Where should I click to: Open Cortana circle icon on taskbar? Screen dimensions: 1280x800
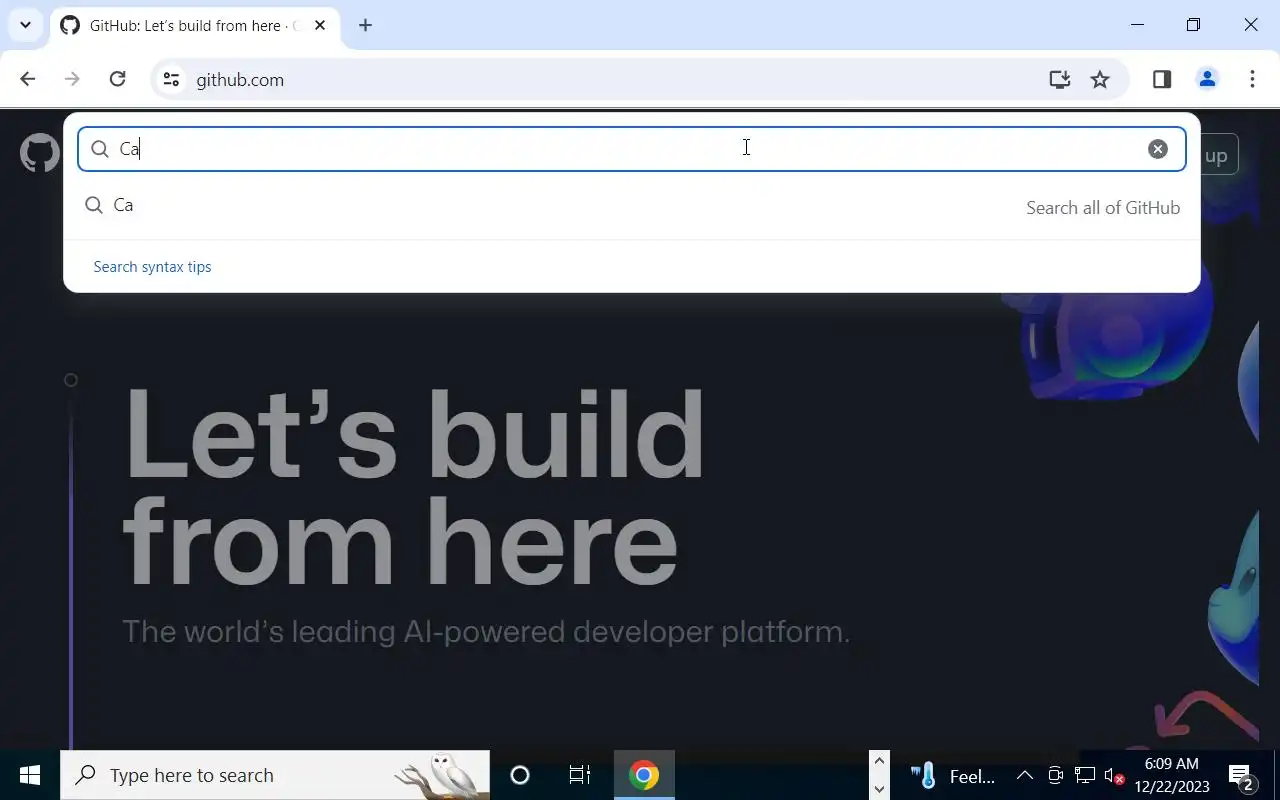click(x=520, y=775)
